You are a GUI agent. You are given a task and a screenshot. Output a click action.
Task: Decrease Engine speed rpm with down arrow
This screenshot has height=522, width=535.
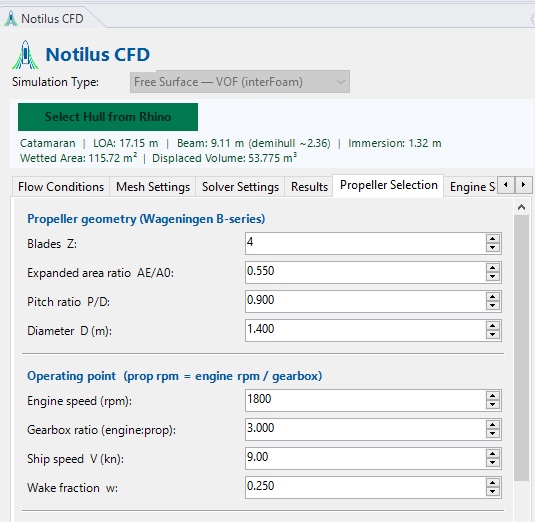click(x=493, y=405)
